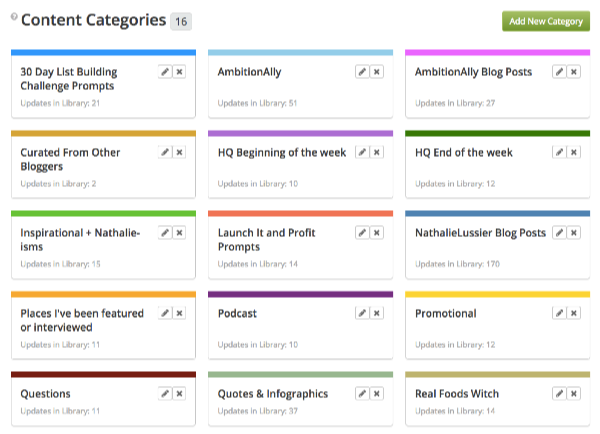Remove the Real Foods Witch category
Viewport: 600px width, 434px height.
pyautogui.click(x=575, y=393)
